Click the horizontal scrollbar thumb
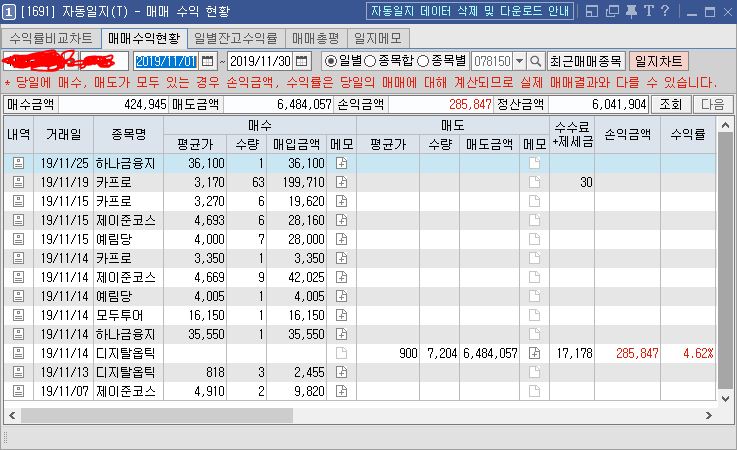Viewport: 737px width, 450px height. (157, 416)
